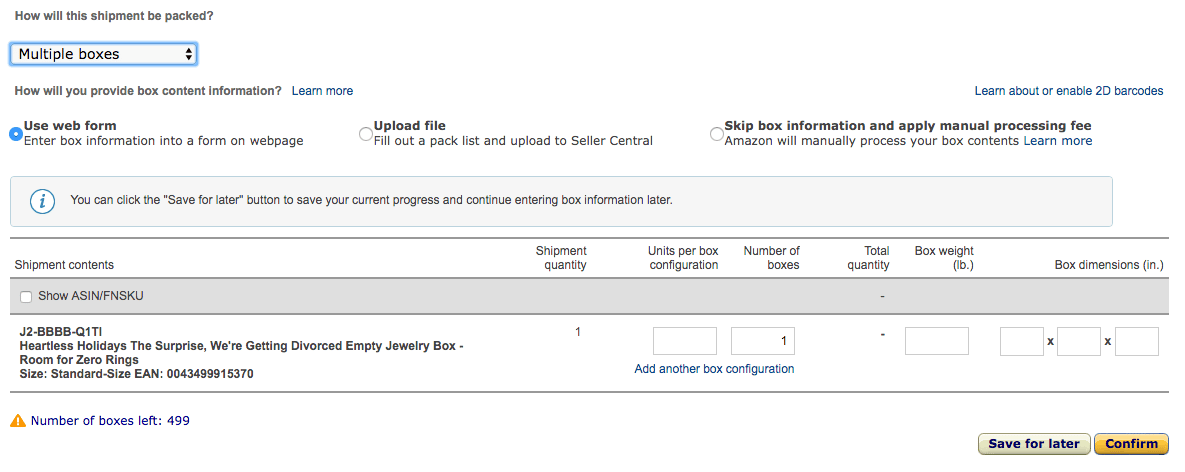
Task: Enable the Show ASIN/FNSKU checkbox
Action: [x=26, y=297]
